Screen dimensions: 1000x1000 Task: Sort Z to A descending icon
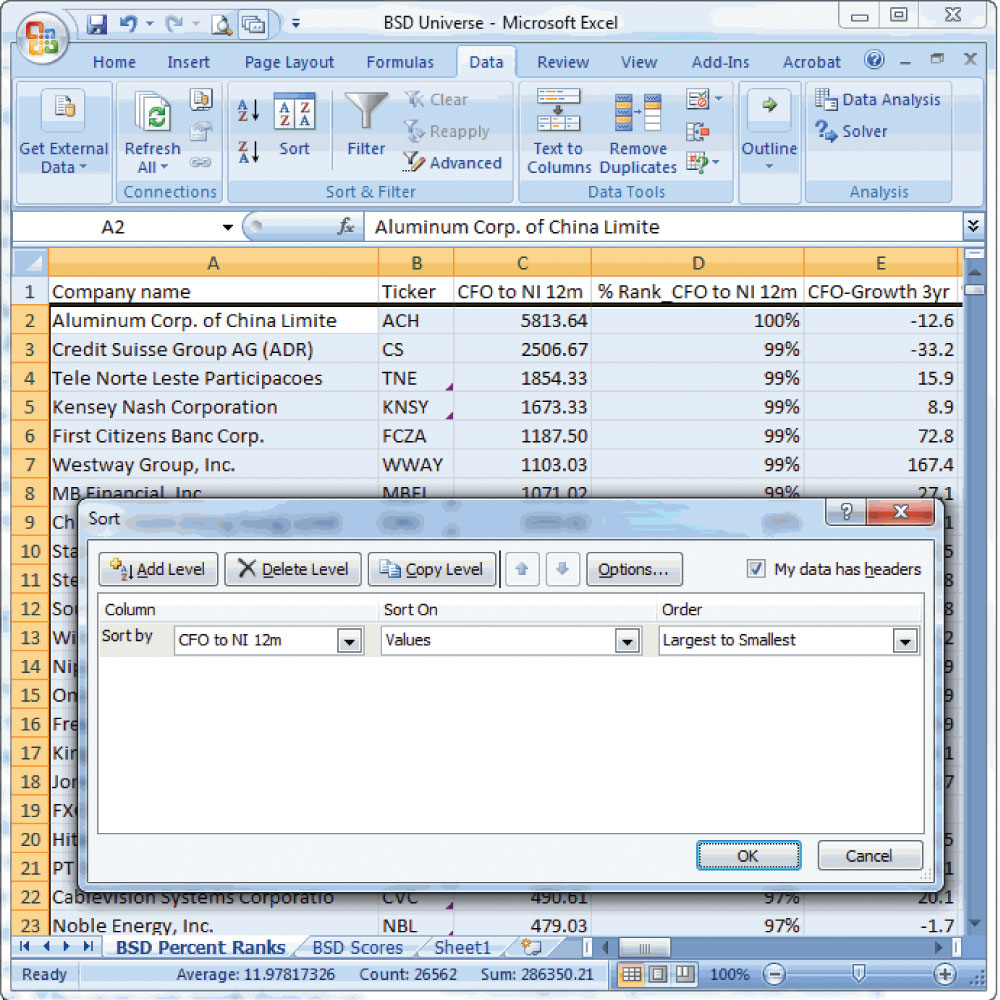tap(248, 152)
